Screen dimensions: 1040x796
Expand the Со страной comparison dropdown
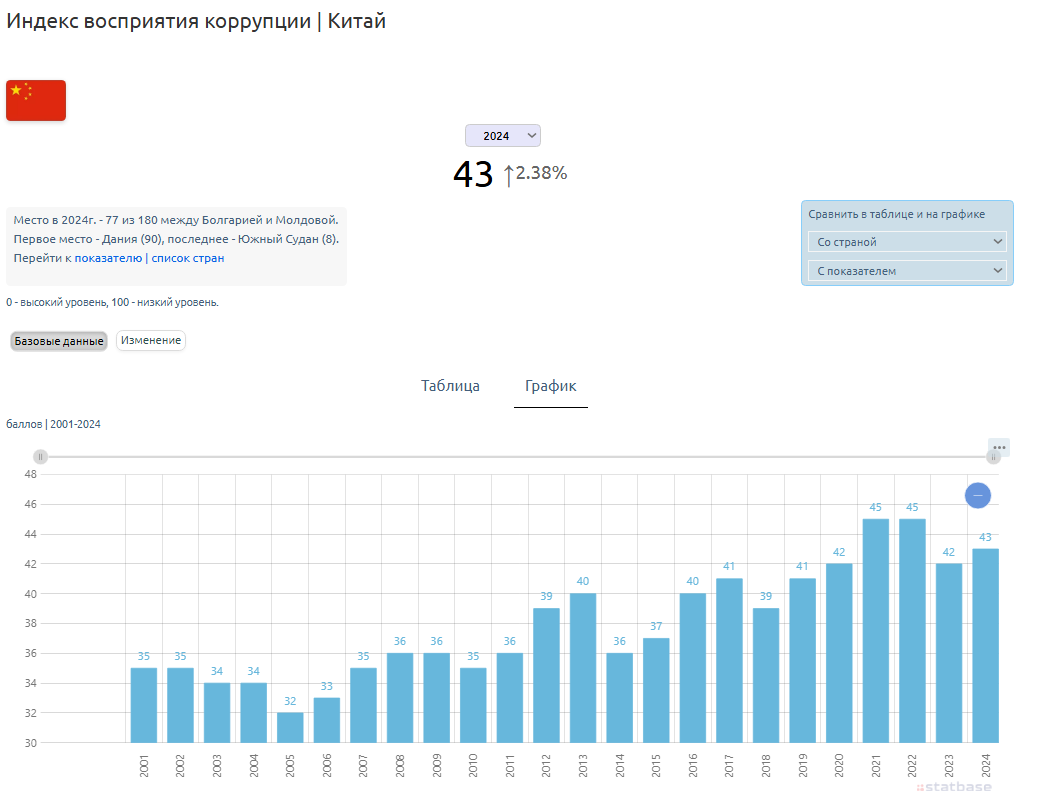tap(906, 242)
